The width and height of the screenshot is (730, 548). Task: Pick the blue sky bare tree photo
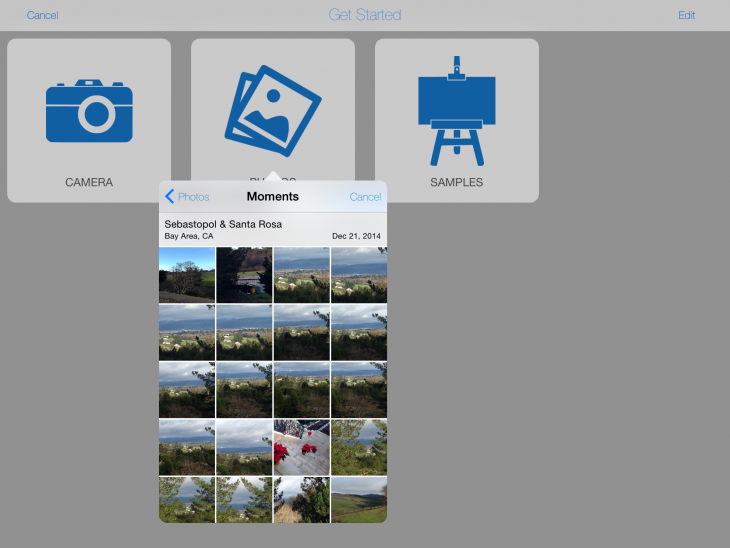click(x=187, y=275)
